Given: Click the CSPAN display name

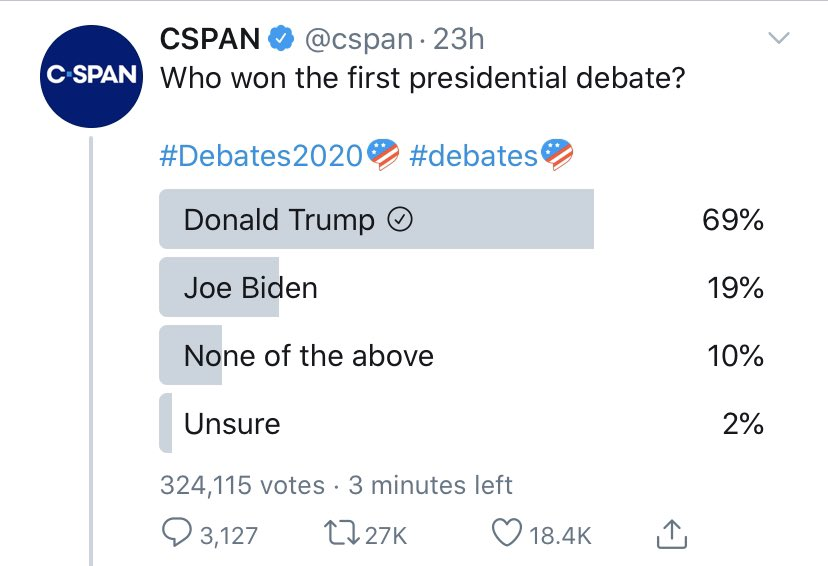Looking at the screenshot, I should [211, 39].
